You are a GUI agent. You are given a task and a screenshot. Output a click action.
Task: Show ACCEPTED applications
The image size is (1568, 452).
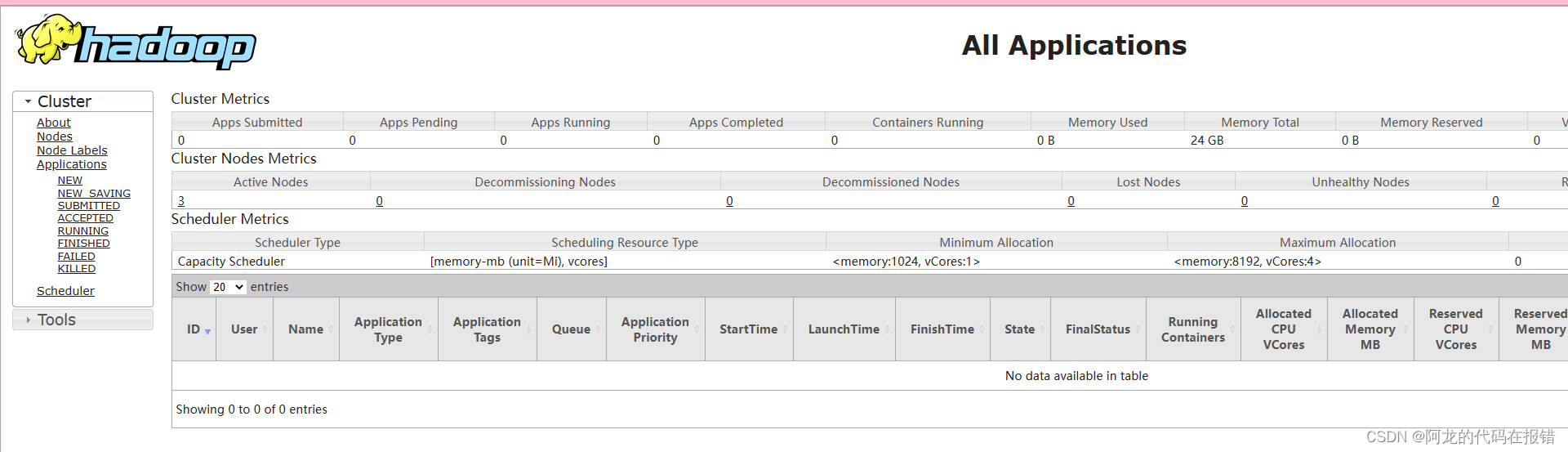coord(86,218)
